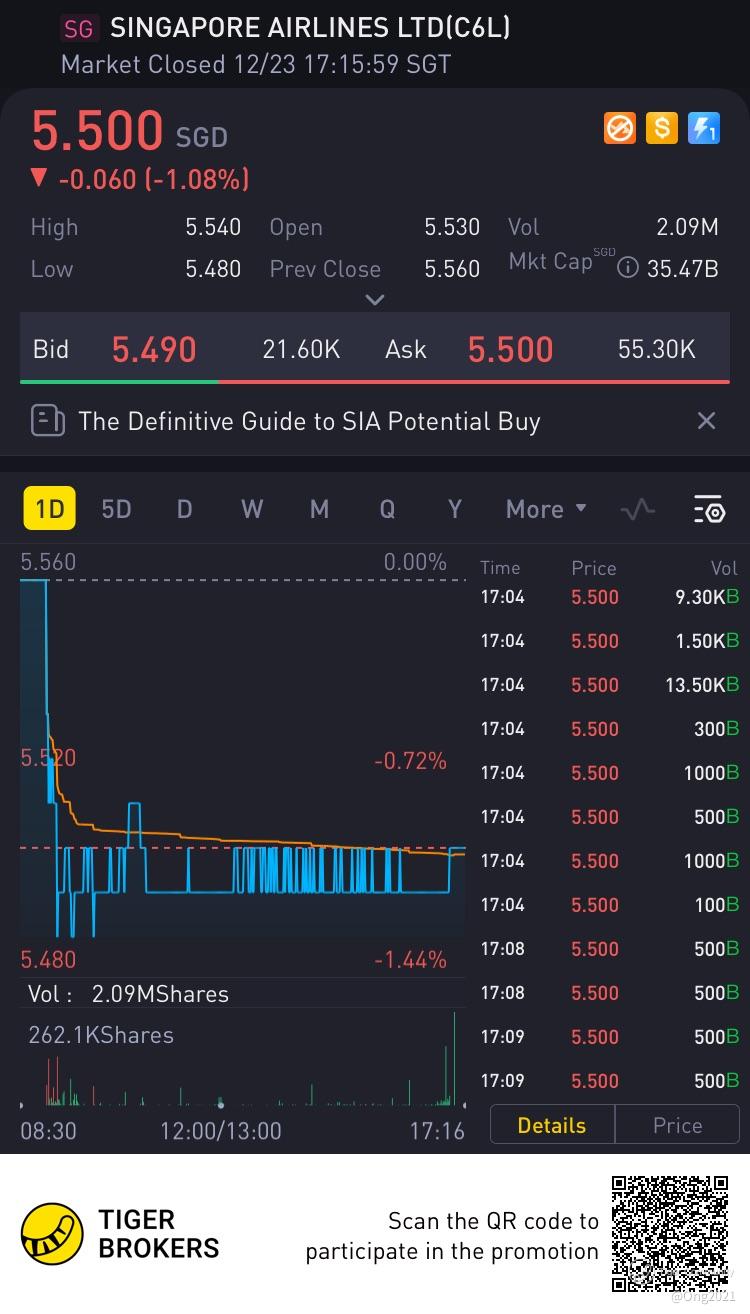Tap the bid volume 21.60K
Image resolution: width=750 pixels, height=1314 pixels.
pyautogui.click(x=301, y=349)
